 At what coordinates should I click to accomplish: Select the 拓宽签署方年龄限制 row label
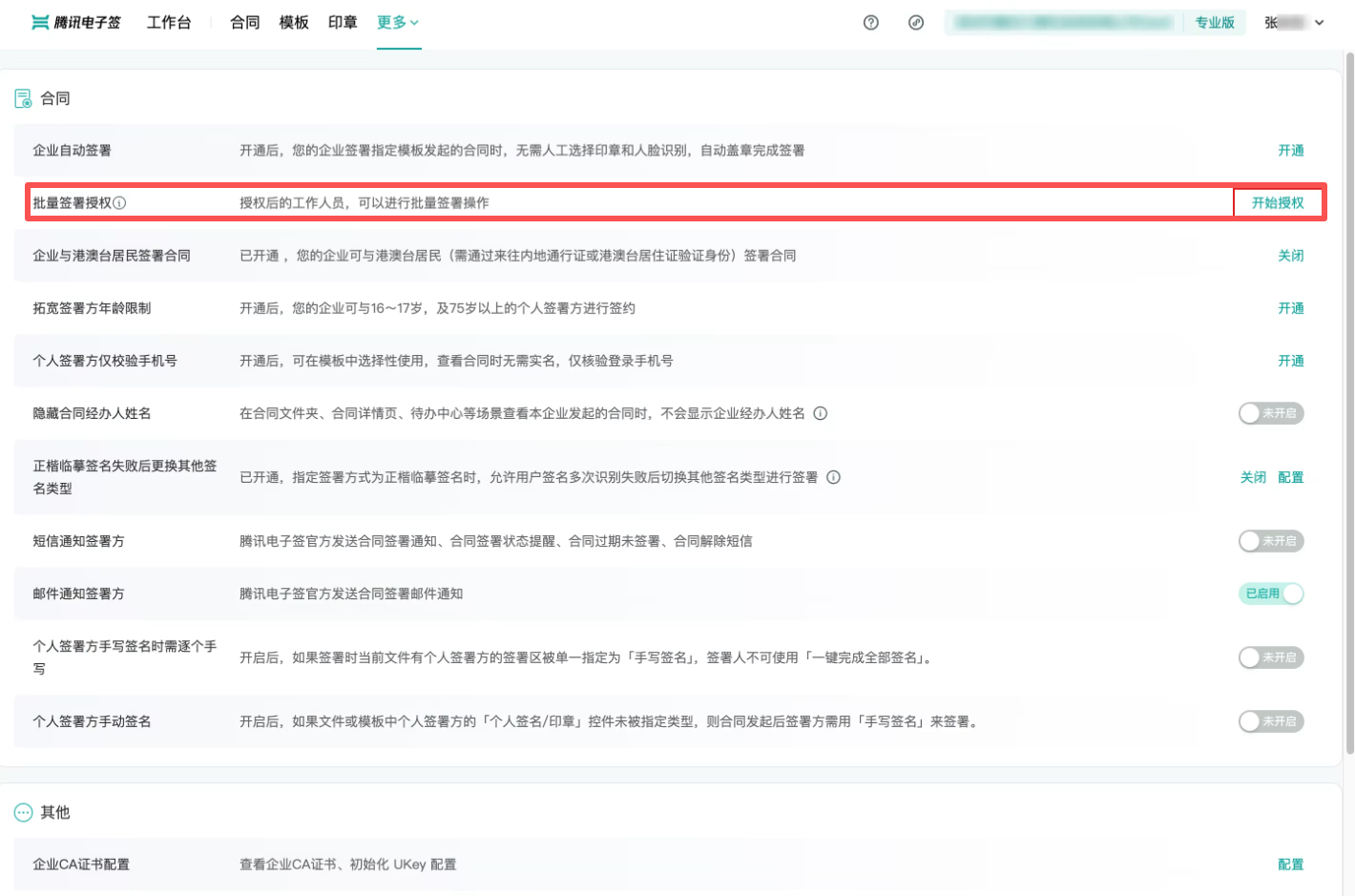coord(92,308)
